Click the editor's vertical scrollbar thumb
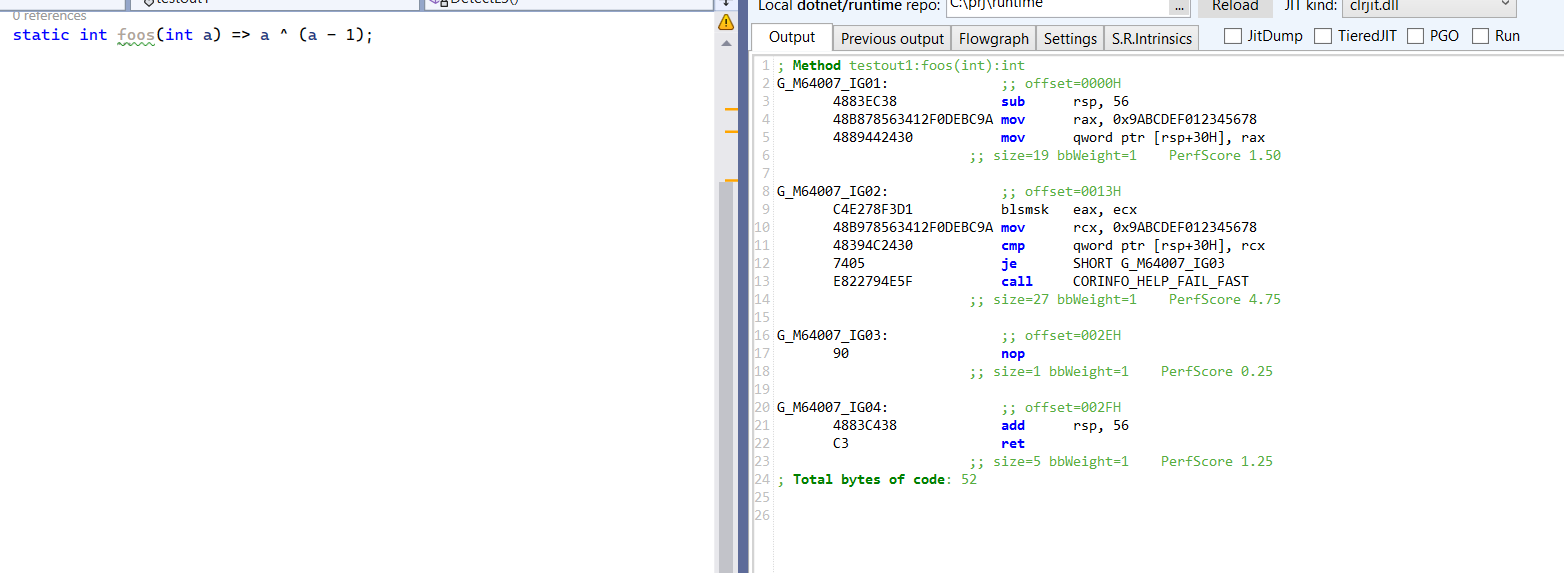 (727, 375)
